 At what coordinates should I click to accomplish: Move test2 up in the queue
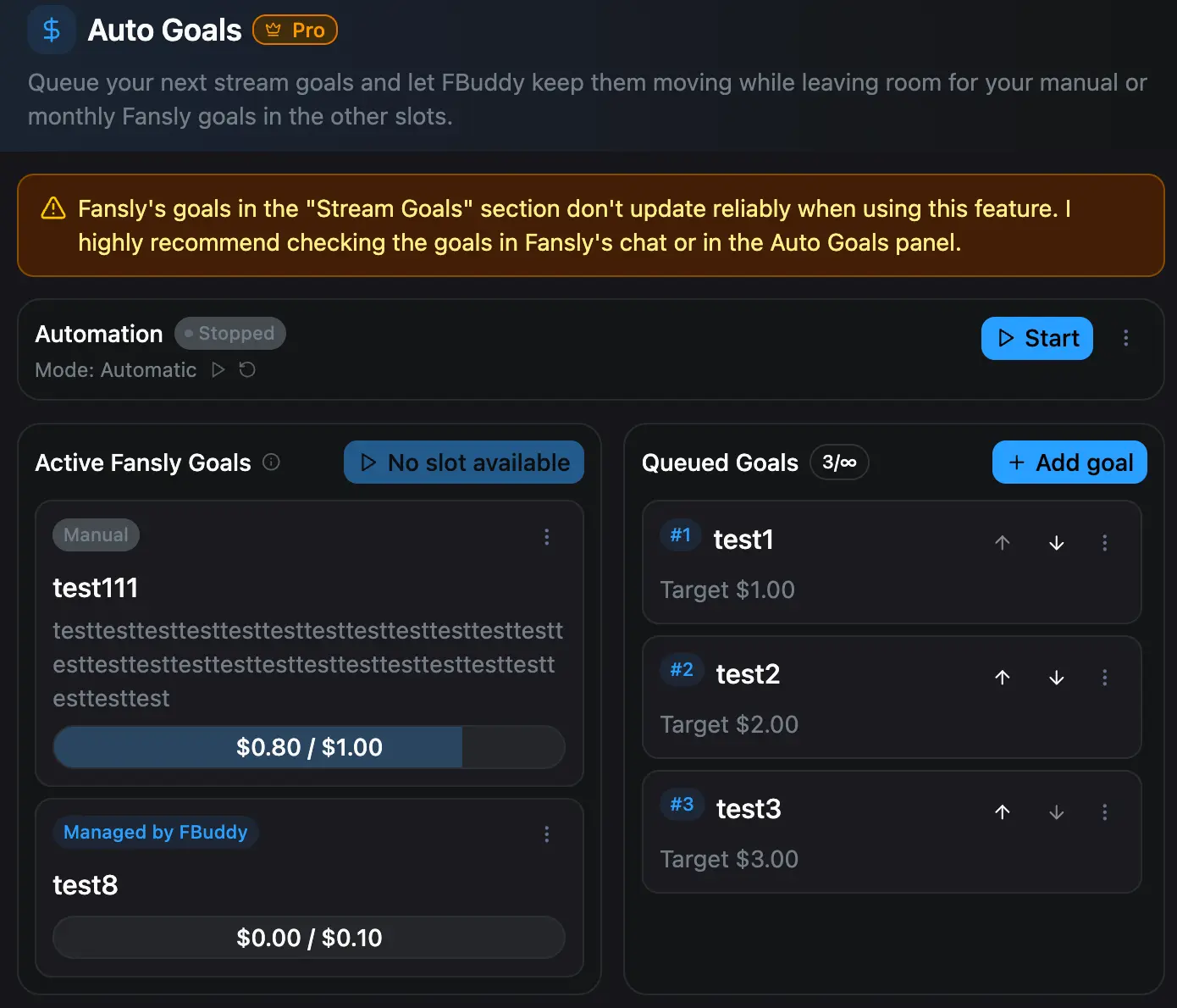point(1003,678)
